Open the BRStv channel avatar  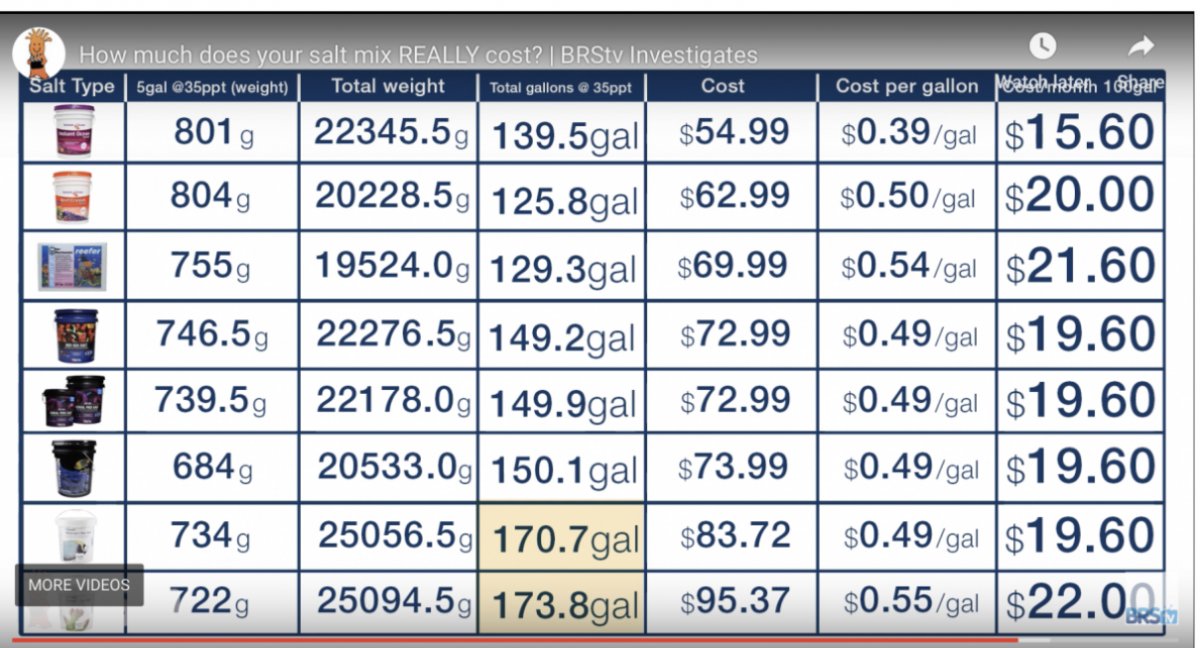tap(39, 52)
